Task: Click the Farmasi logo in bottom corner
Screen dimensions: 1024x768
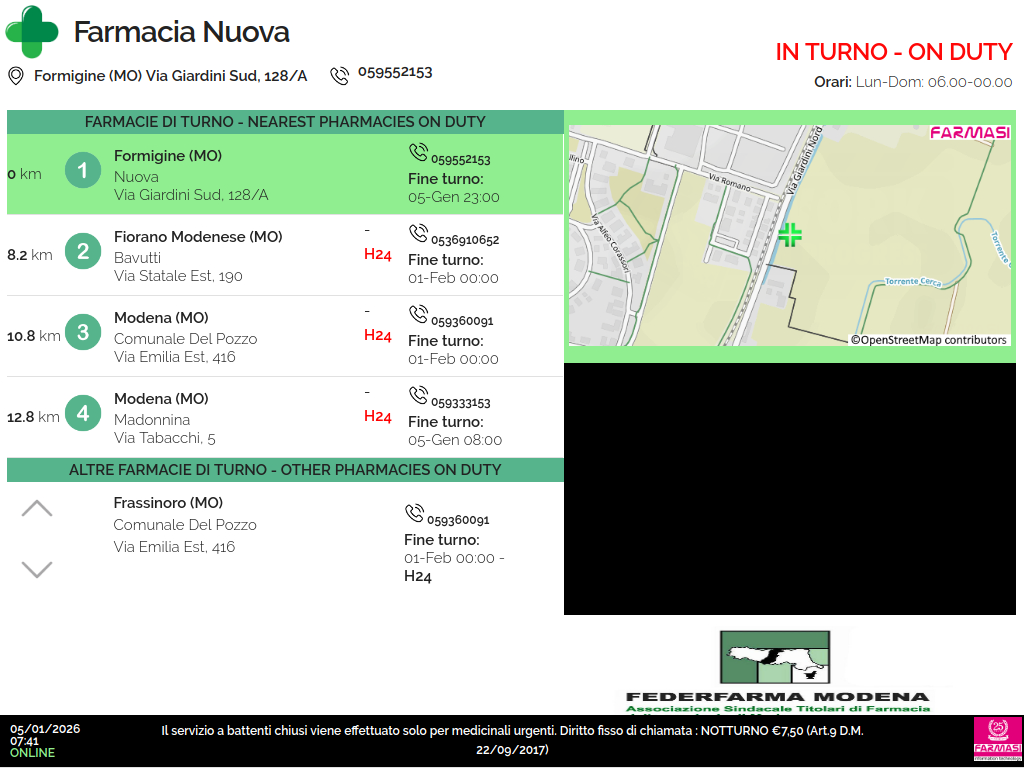Action: 997,740
